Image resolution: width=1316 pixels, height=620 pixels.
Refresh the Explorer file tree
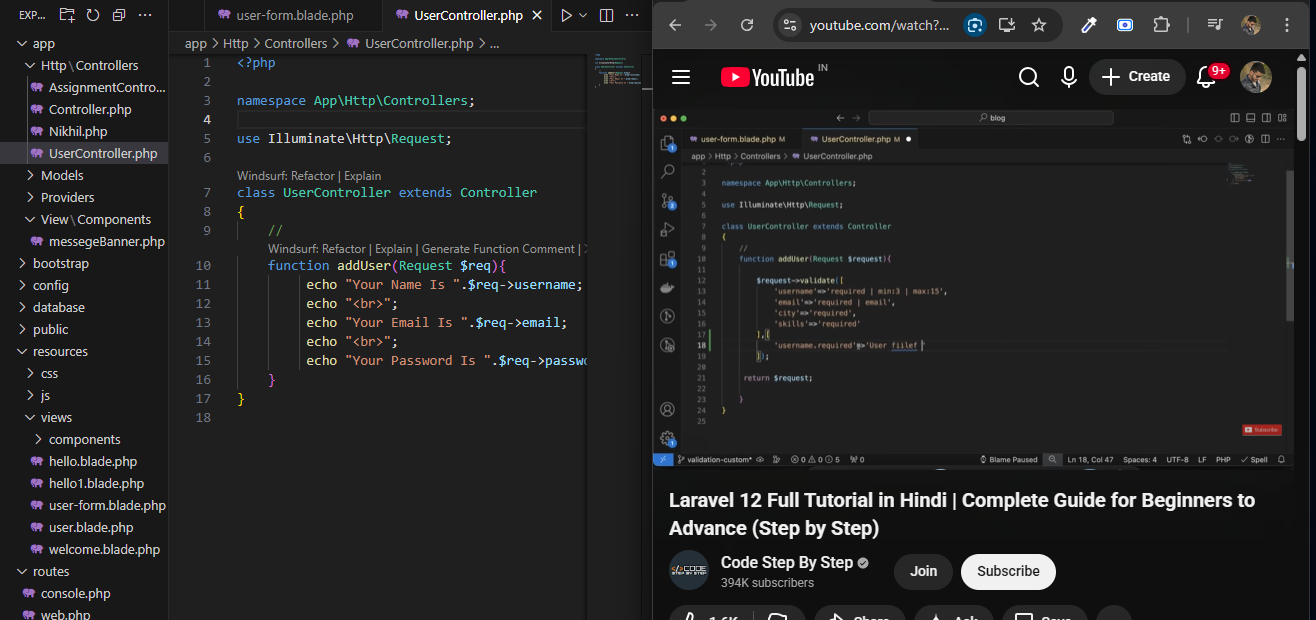tap(93, 15)
